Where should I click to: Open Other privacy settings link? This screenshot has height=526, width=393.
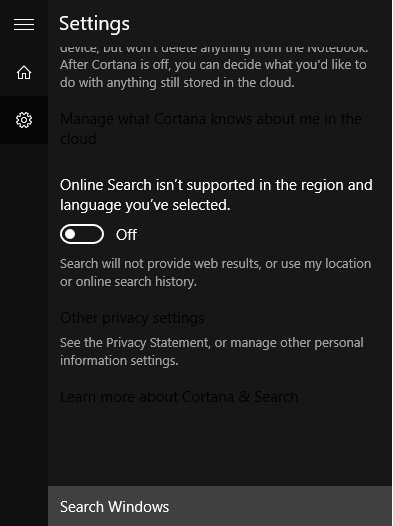132,318
